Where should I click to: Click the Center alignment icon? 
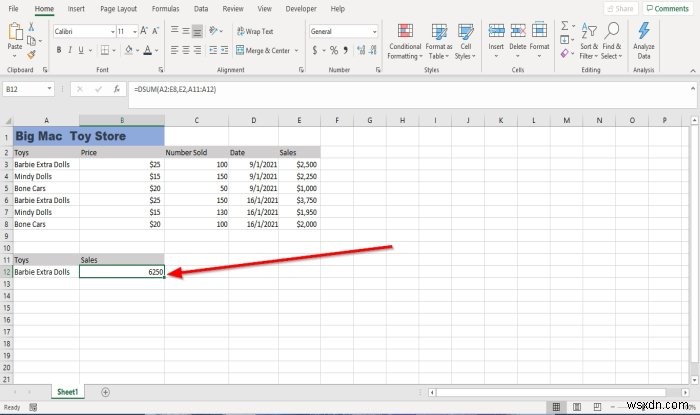coord(186,50)
